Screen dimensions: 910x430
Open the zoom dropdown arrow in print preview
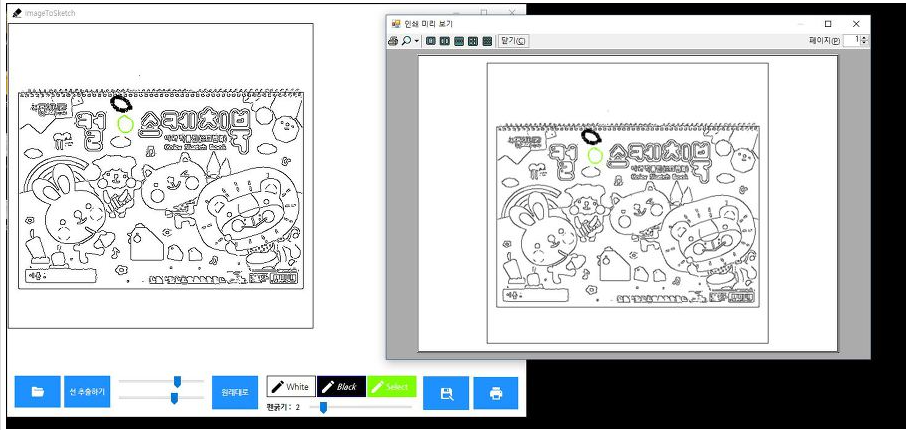(x=417, y=41)
